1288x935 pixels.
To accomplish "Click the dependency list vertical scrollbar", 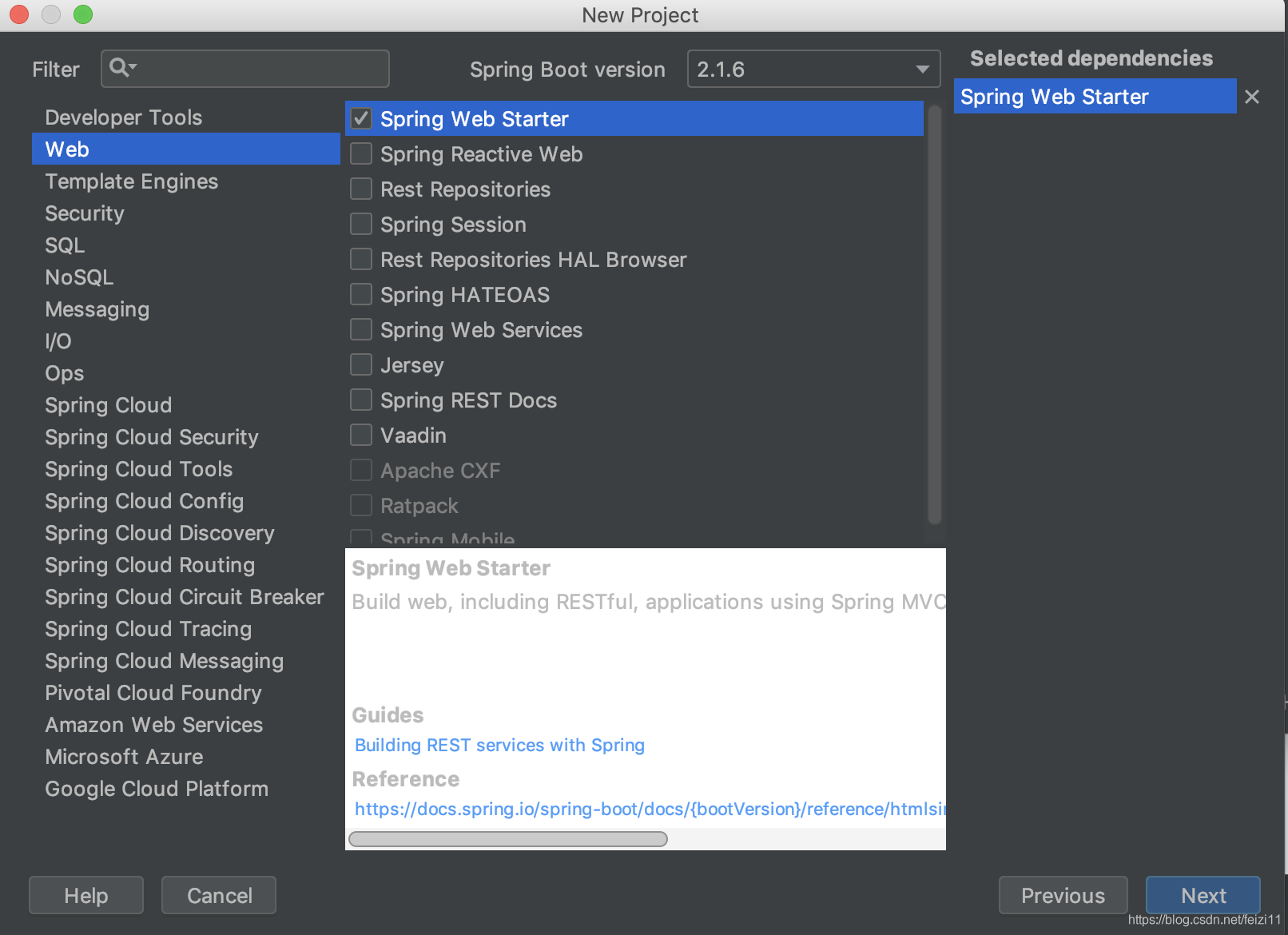I will (x=935, y=314).
